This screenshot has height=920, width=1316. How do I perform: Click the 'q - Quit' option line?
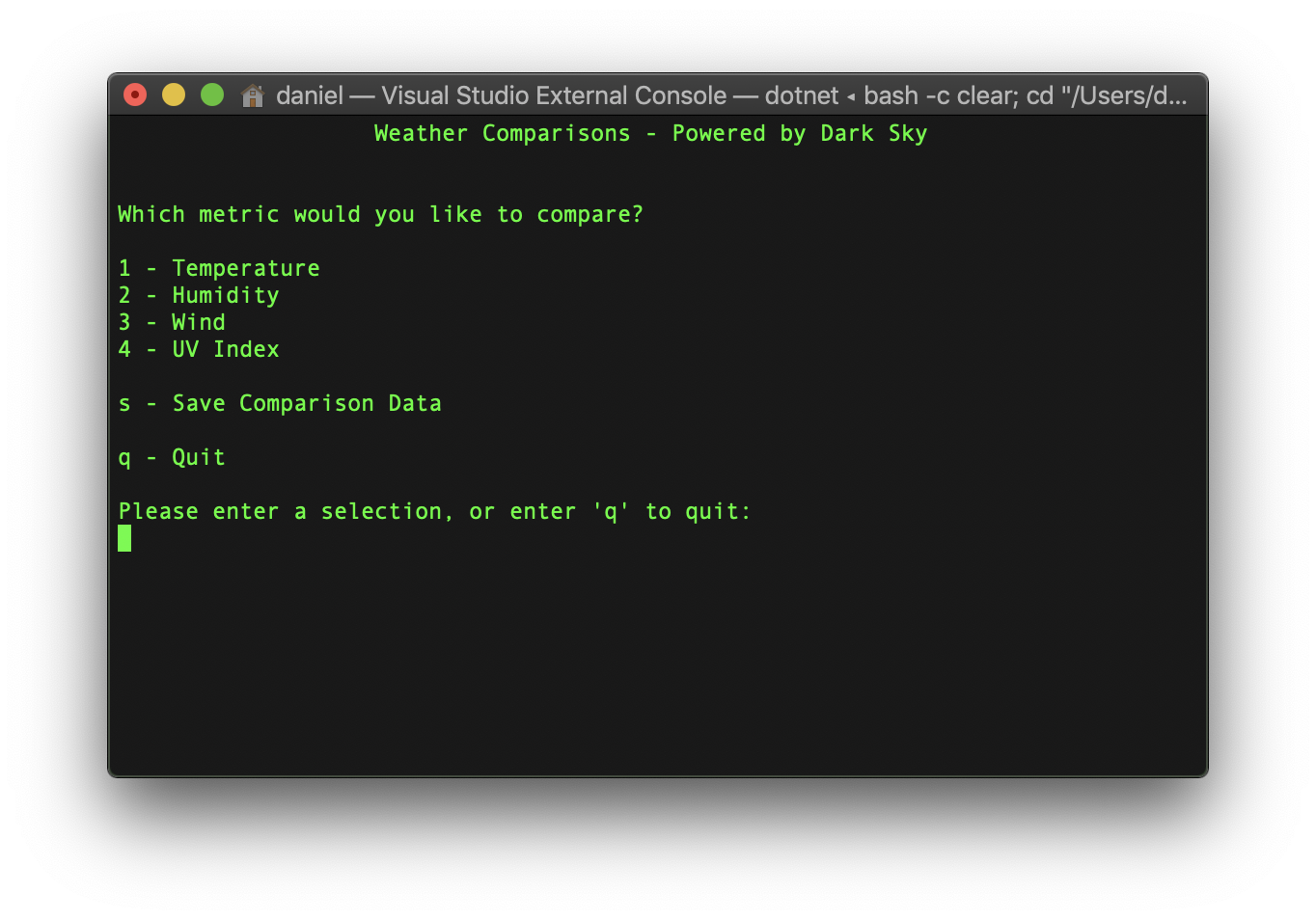pos(172,457)
